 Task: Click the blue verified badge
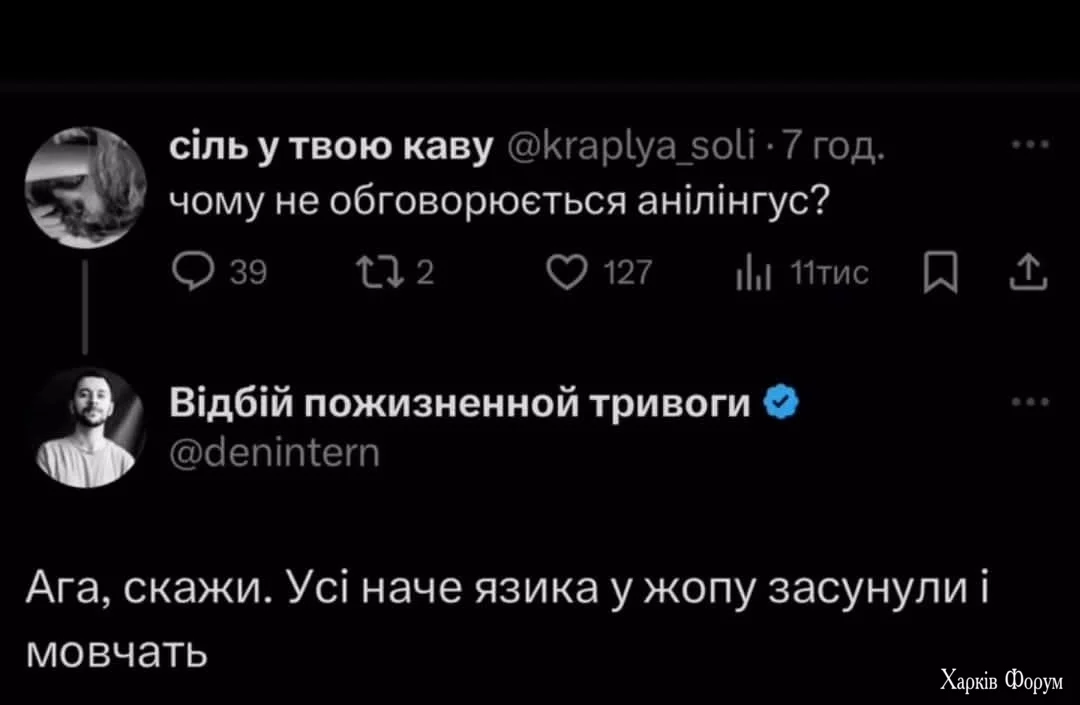click(779, 403)
